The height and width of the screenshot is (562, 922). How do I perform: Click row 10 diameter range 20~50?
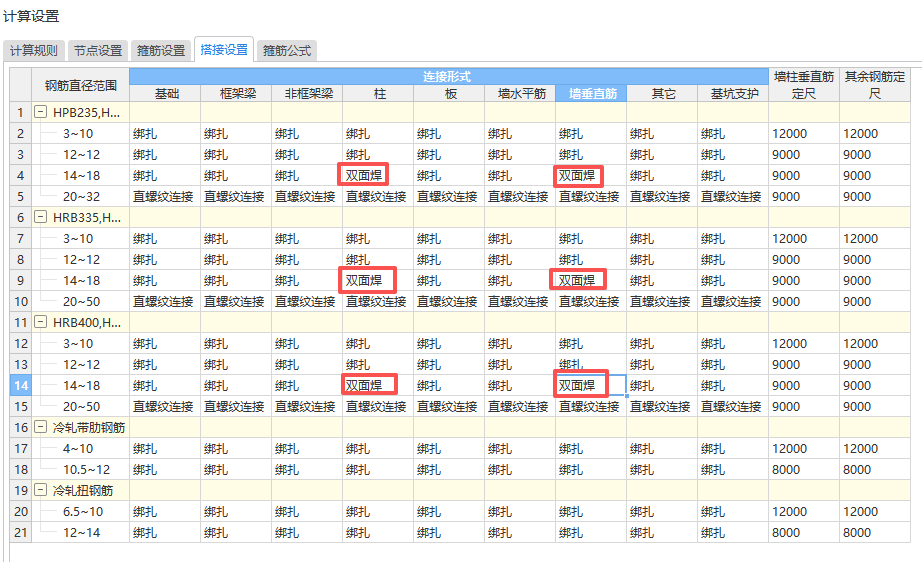81,301
